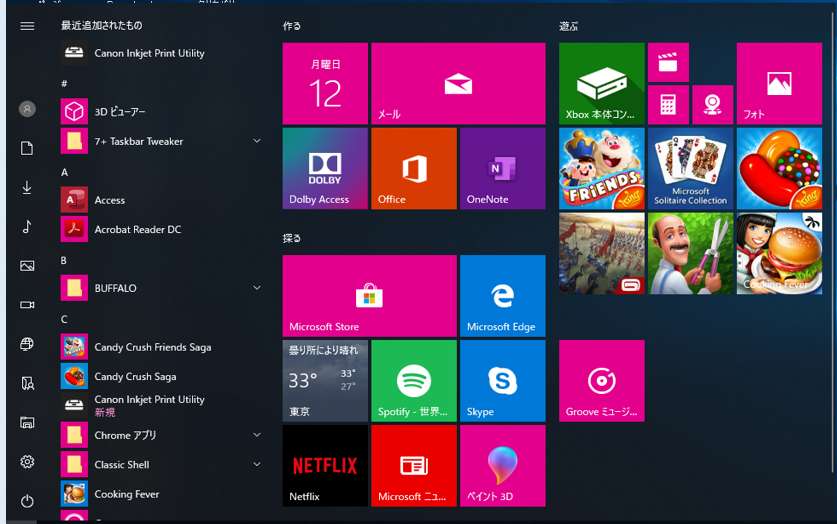The width and height of the screenshot is (837, 524).
Task: Open the Microsoft Solitaire Collection tile
Action: [x=691, y=169]
